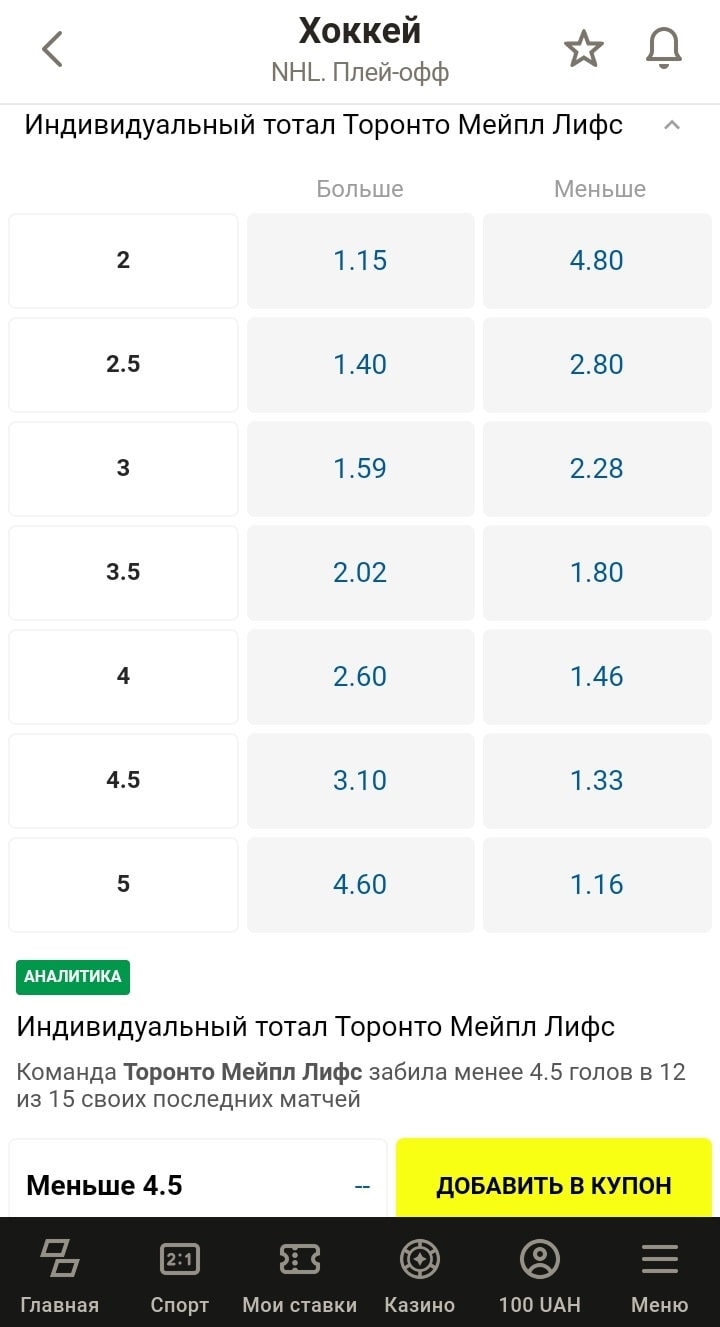Viewport: 720px width, 1327px height.
Task: Collapse Индивидуальный тотал Торонто Мейпл Лифс section
Action: tap(672, 125)
